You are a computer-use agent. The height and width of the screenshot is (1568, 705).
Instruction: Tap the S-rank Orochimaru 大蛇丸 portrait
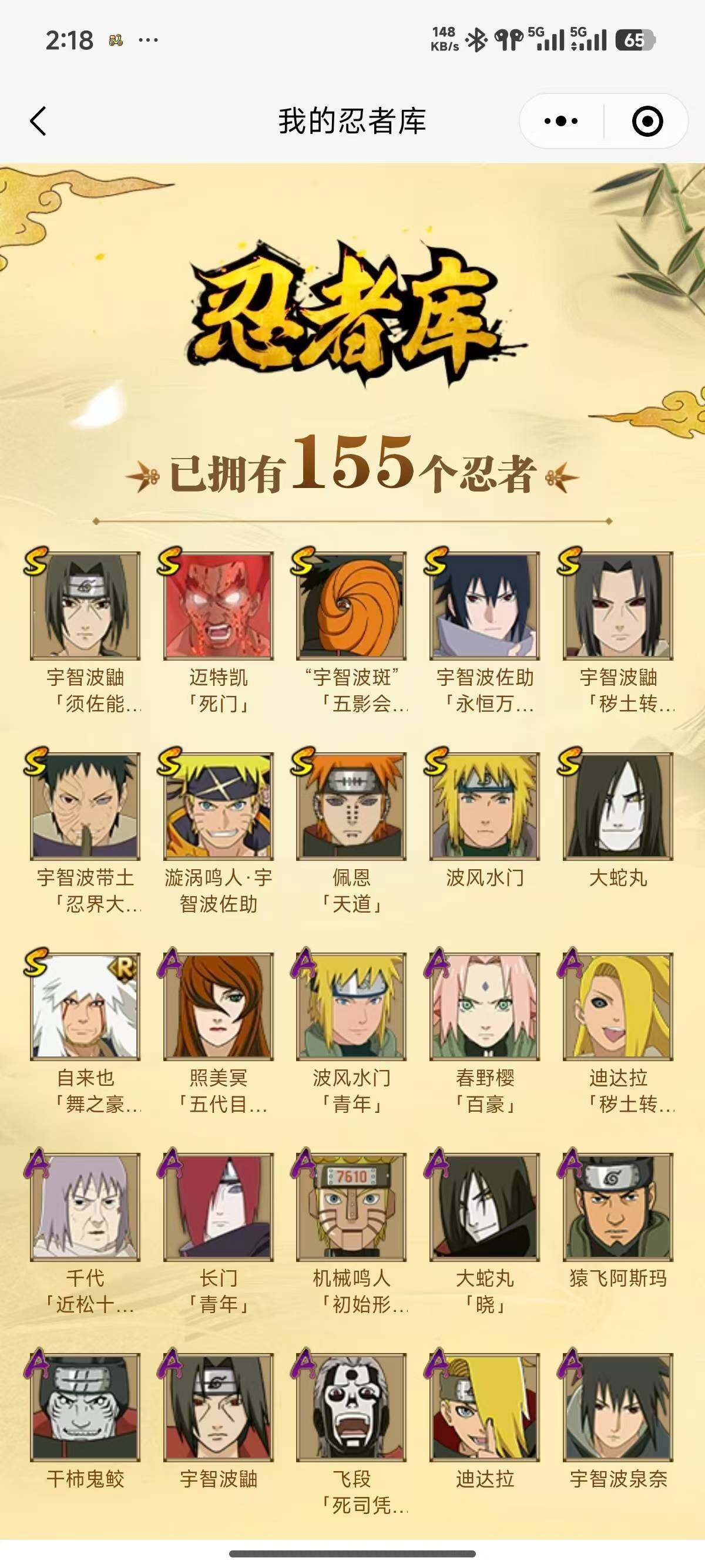[618, 806]
